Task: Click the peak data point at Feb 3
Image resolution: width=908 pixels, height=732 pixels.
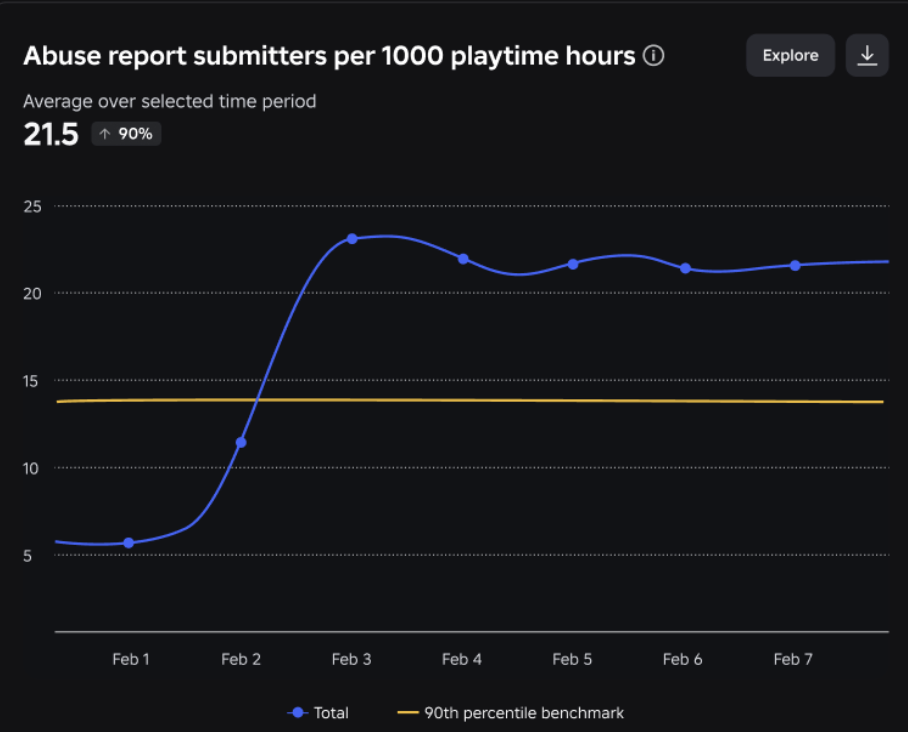Action: tap(352, 239)
